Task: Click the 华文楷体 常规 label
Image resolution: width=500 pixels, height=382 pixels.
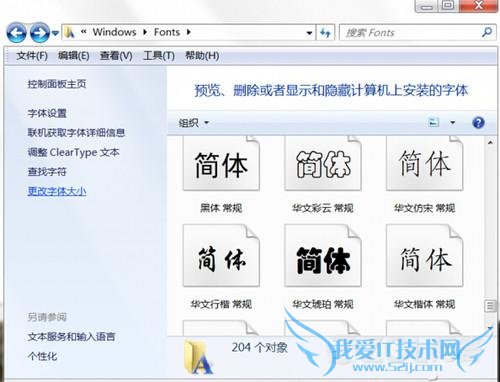Action: 424,304
